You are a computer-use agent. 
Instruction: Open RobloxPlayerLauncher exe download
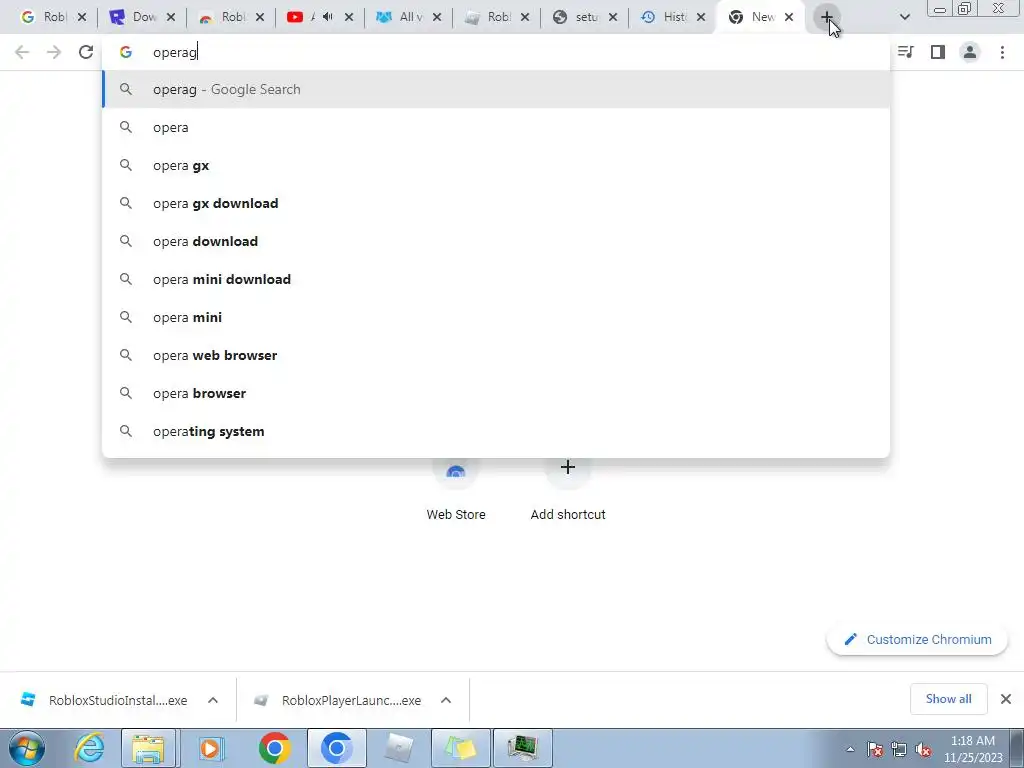pos(340,700)
